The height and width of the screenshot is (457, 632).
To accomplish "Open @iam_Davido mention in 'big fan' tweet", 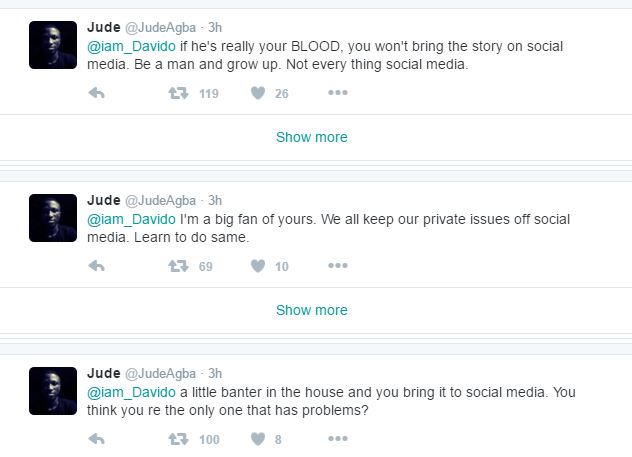I will [132, 219].
